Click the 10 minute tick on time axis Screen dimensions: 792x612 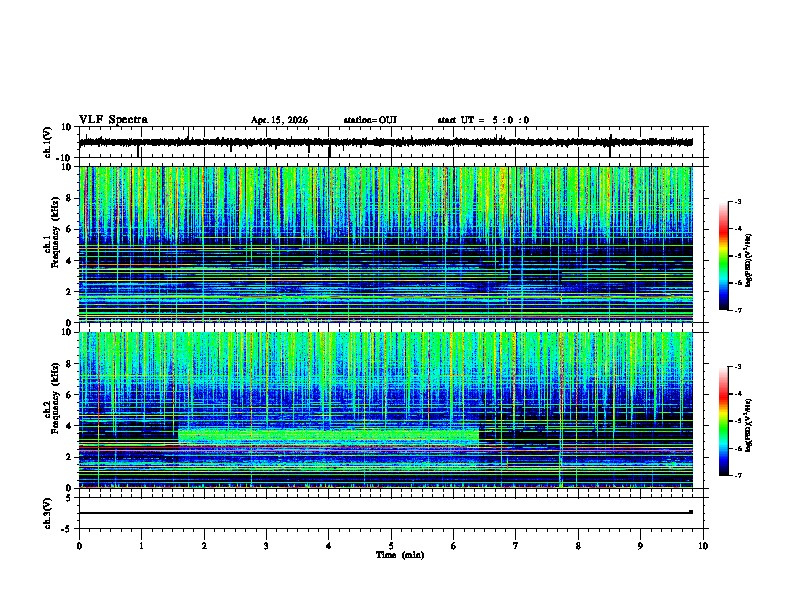point(703,546)
